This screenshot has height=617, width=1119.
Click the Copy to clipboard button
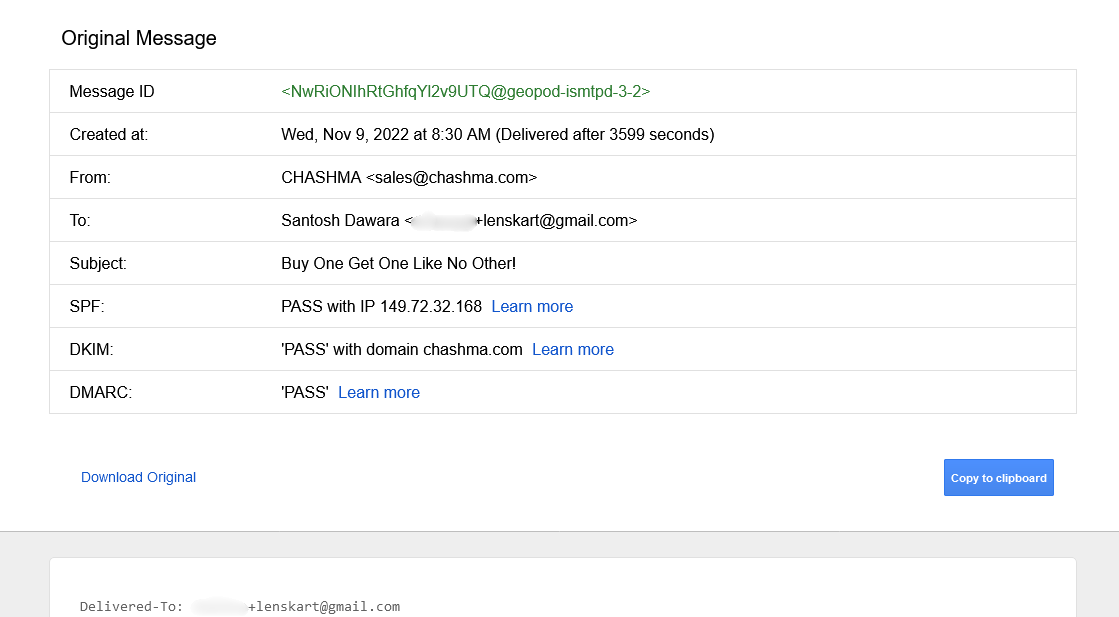pyautogui.click(x=998, y=477)
